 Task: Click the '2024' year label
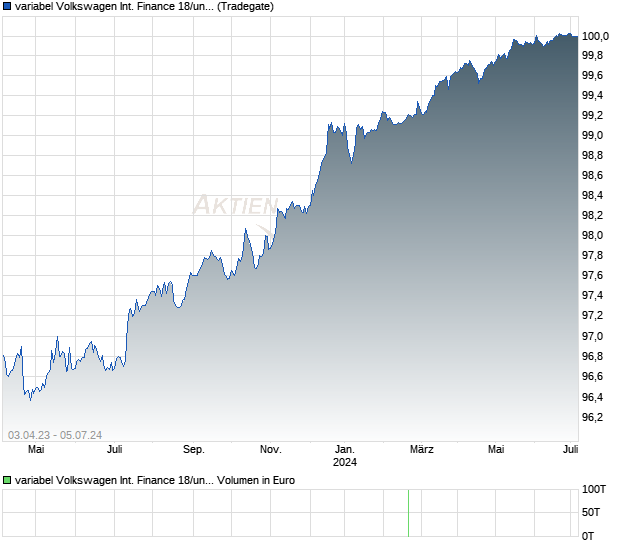[345, 463]
